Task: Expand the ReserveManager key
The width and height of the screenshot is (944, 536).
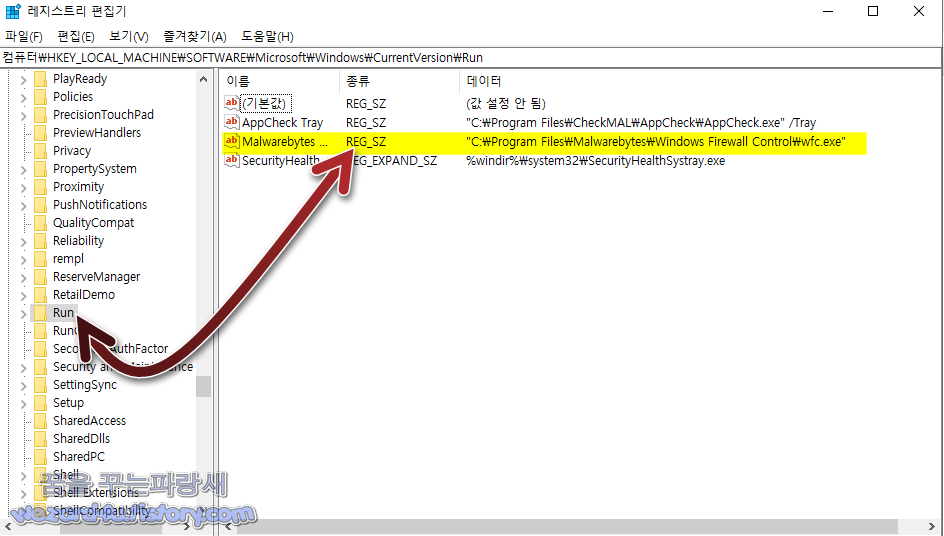Action: 23,278
